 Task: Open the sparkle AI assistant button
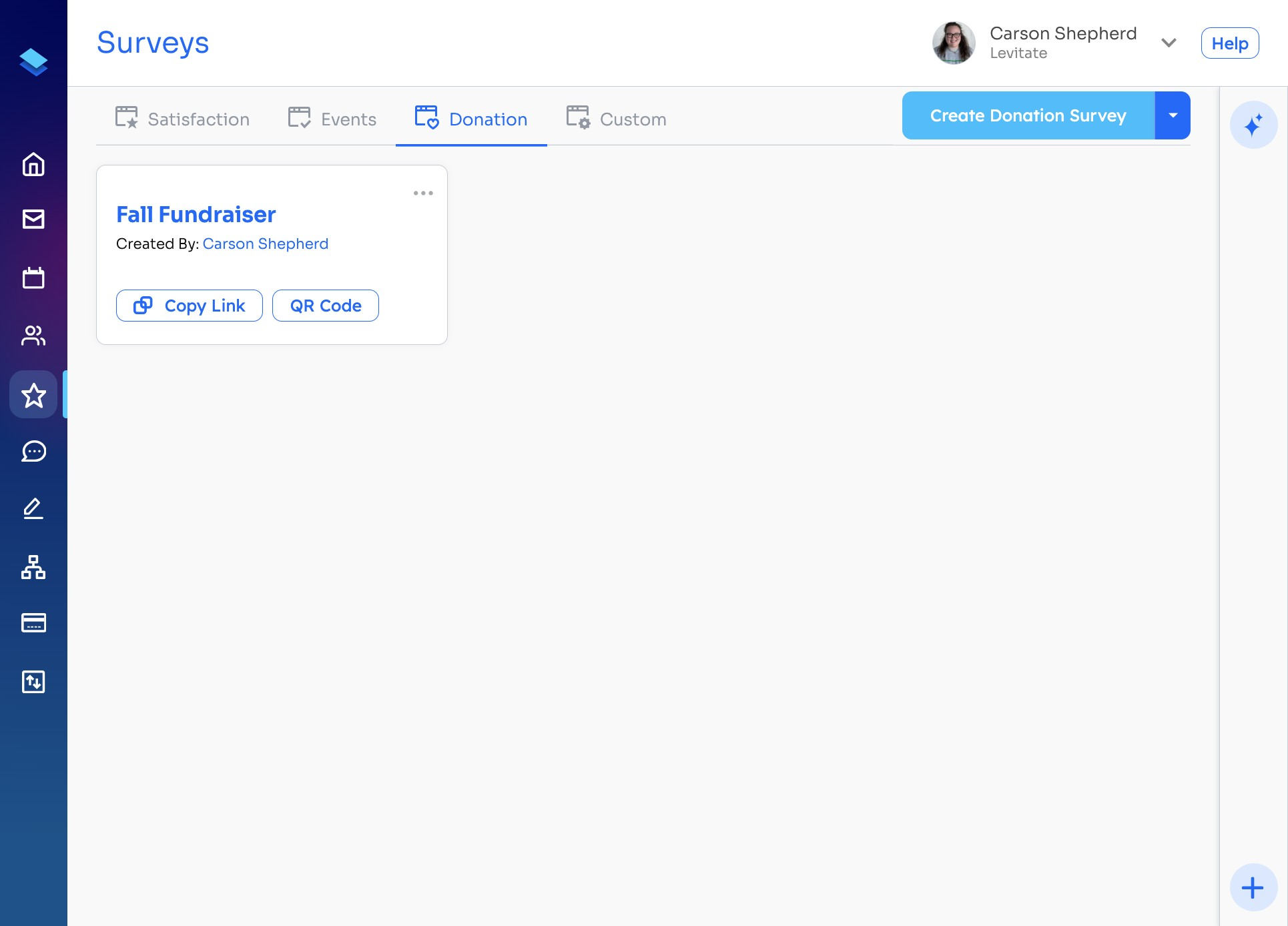tap(1253, 125)
